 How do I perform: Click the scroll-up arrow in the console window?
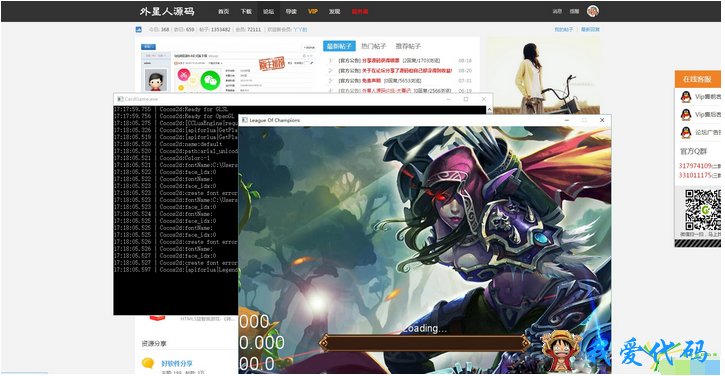coord(489,110)
